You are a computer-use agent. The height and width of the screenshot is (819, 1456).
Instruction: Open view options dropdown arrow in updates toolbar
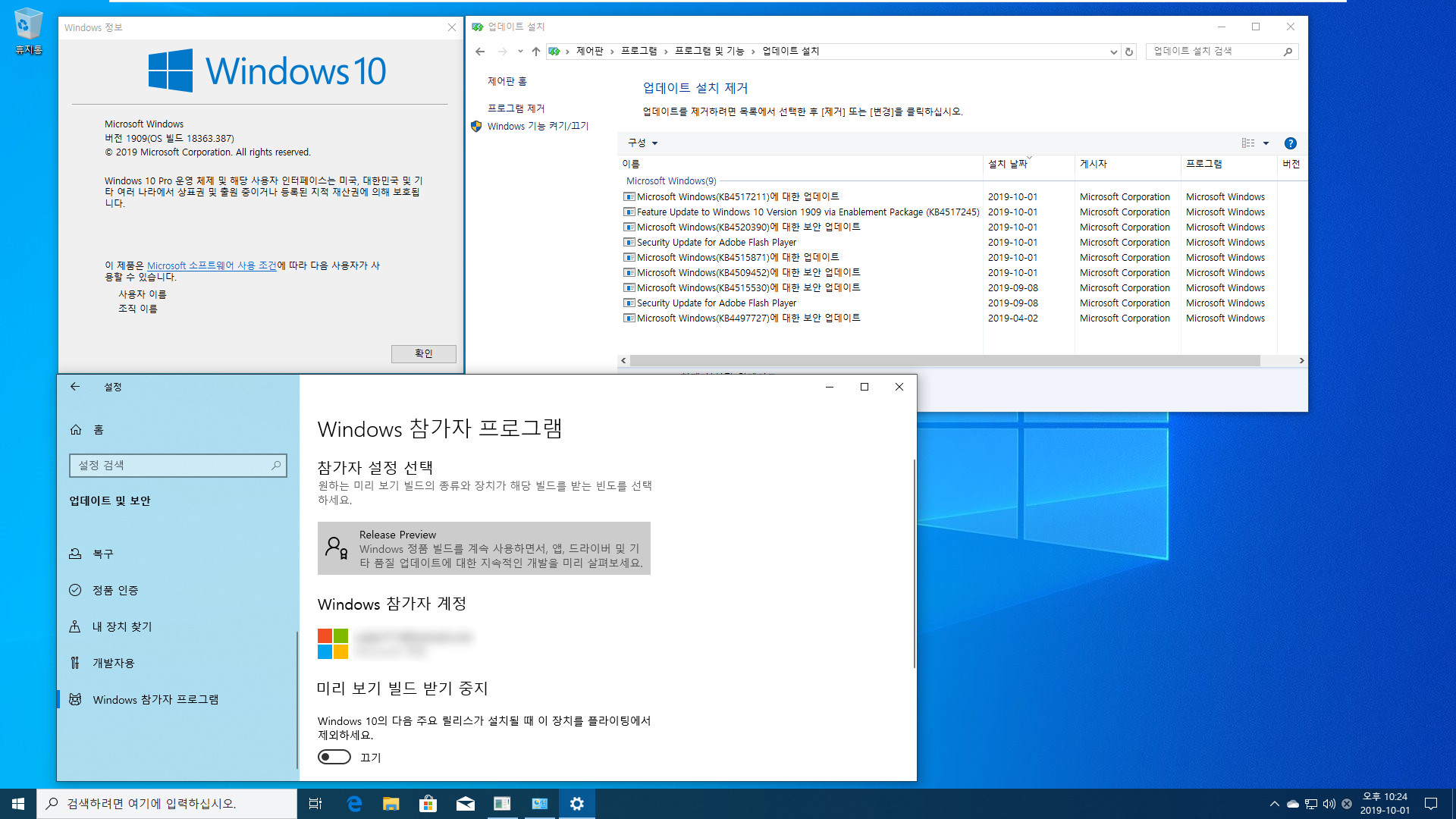pyautogui.click(x=1266, y=143)
